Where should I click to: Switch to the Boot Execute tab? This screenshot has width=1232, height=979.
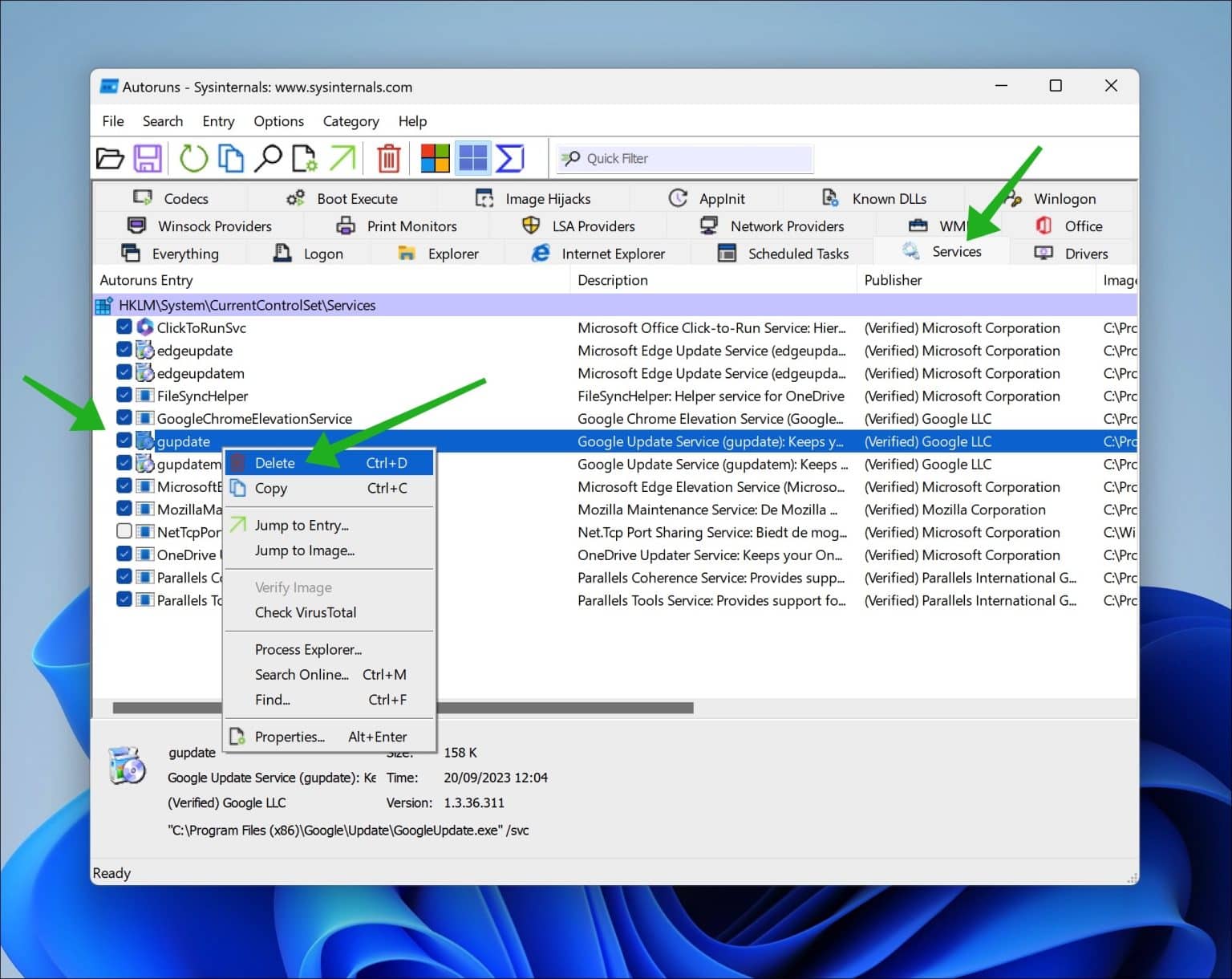355,197
